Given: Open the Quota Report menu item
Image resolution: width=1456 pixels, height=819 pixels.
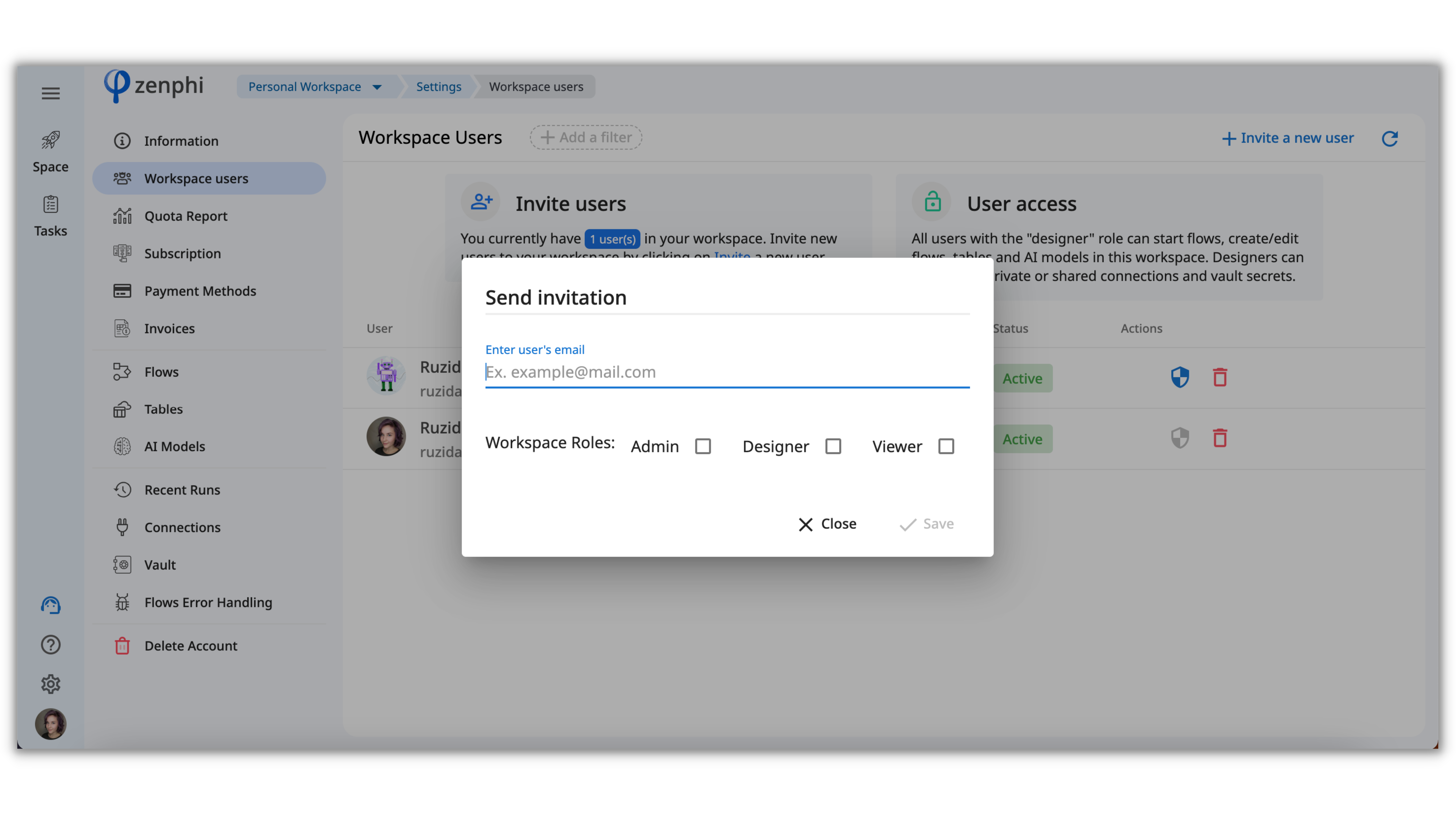Looking at the screenshot, I should coord(185,216).
